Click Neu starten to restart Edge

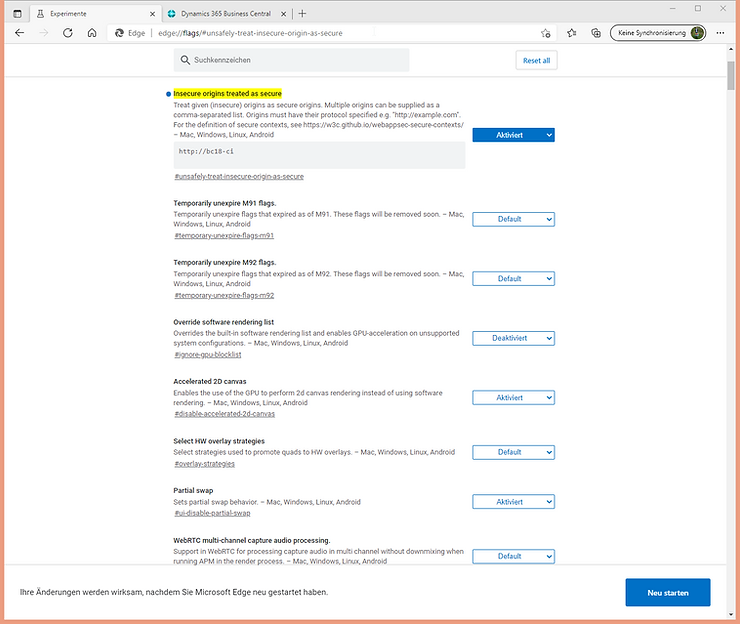pyautogui.click(x=667, y=592)
